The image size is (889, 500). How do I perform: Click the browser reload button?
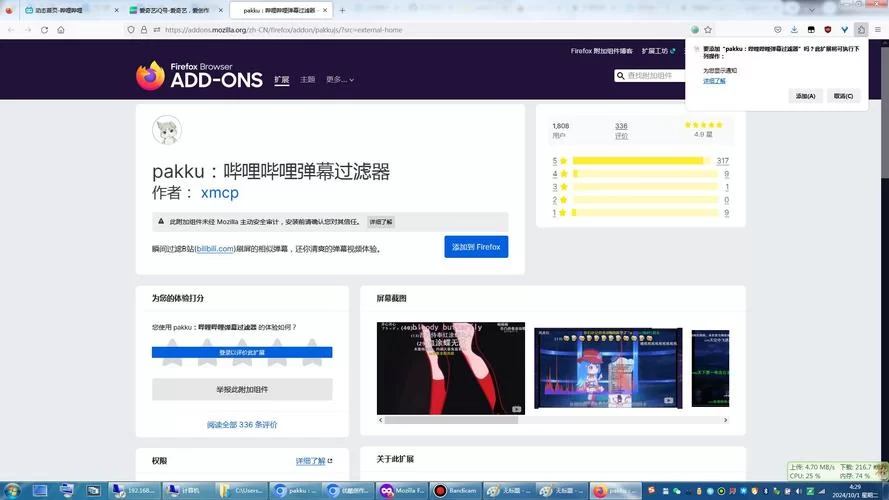44,29
